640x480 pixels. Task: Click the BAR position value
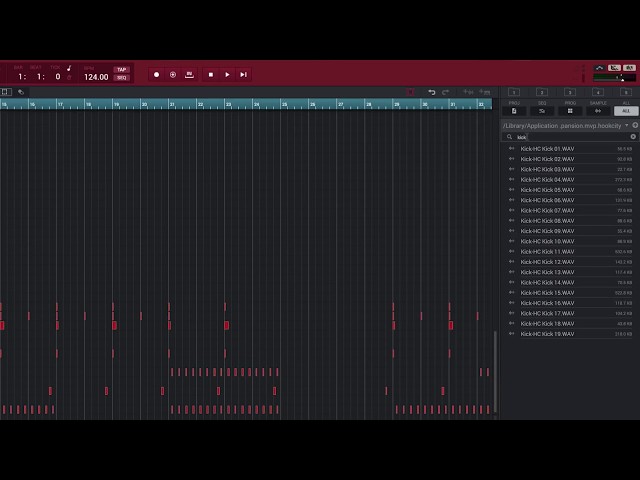pos(22,77)
